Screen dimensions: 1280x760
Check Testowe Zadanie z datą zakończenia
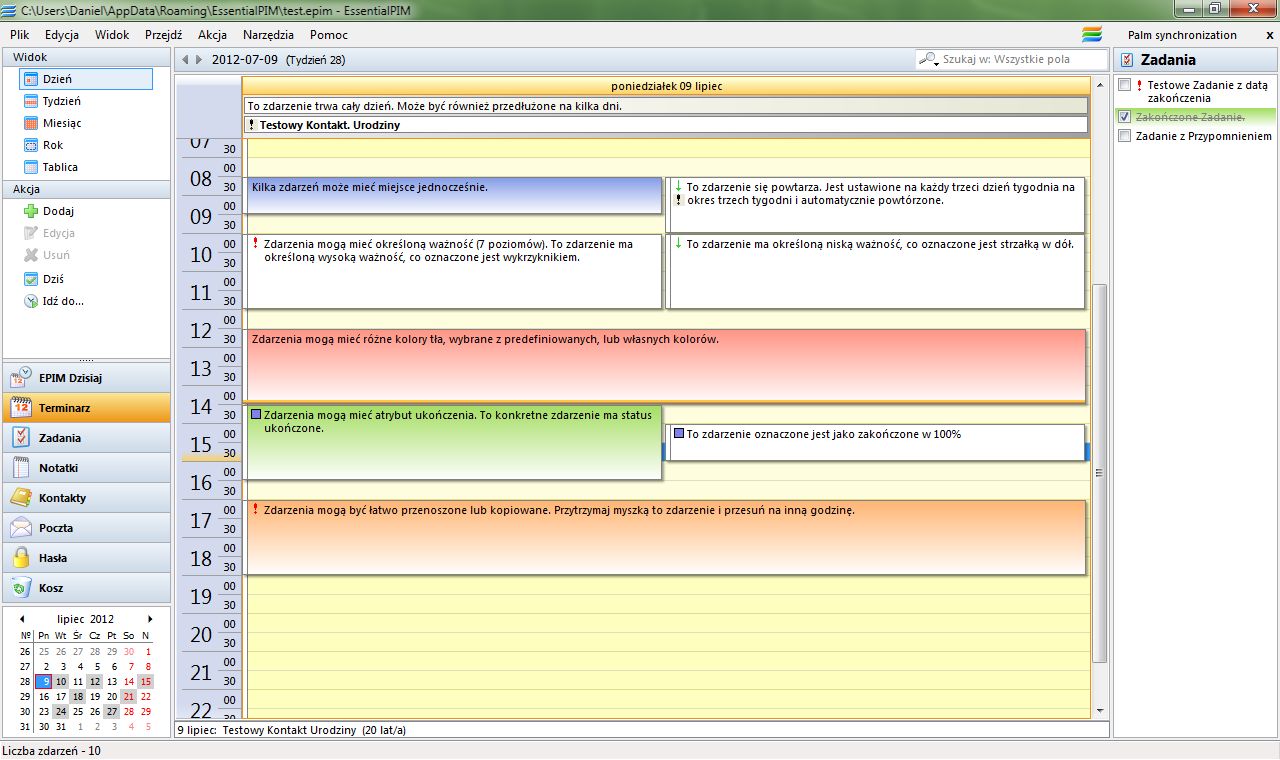(1125, 85)
